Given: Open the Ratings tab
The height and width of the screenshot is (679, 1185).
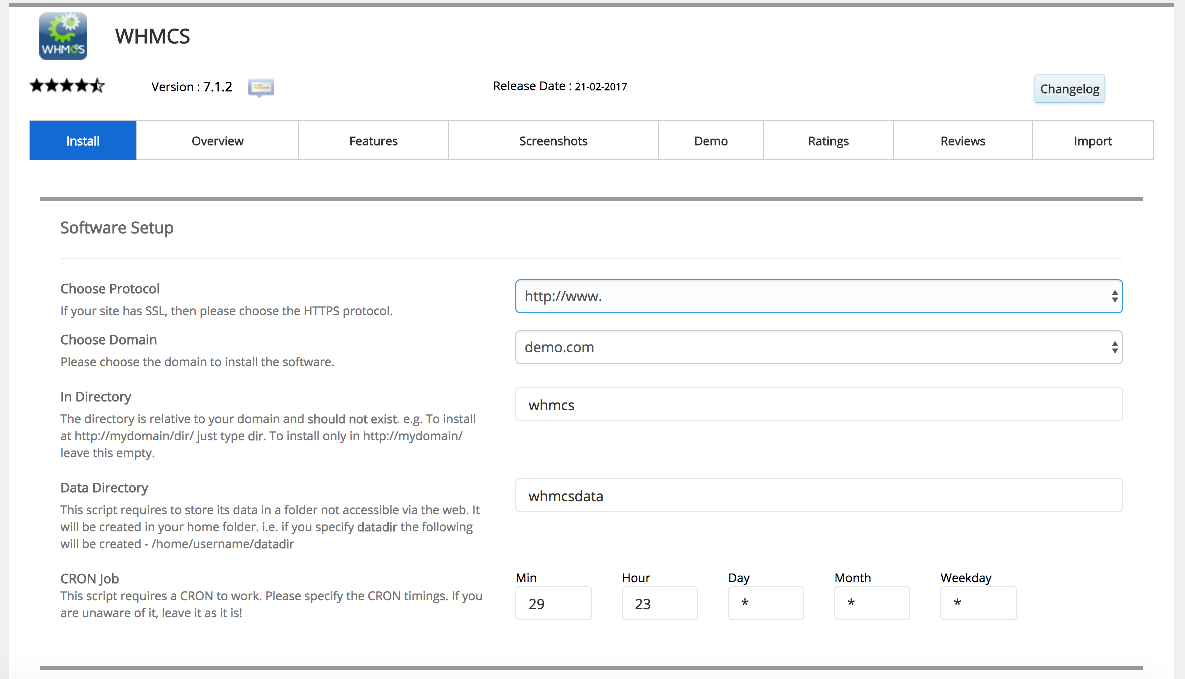Looking at the screenshot, I should click(x=828, y=141).
